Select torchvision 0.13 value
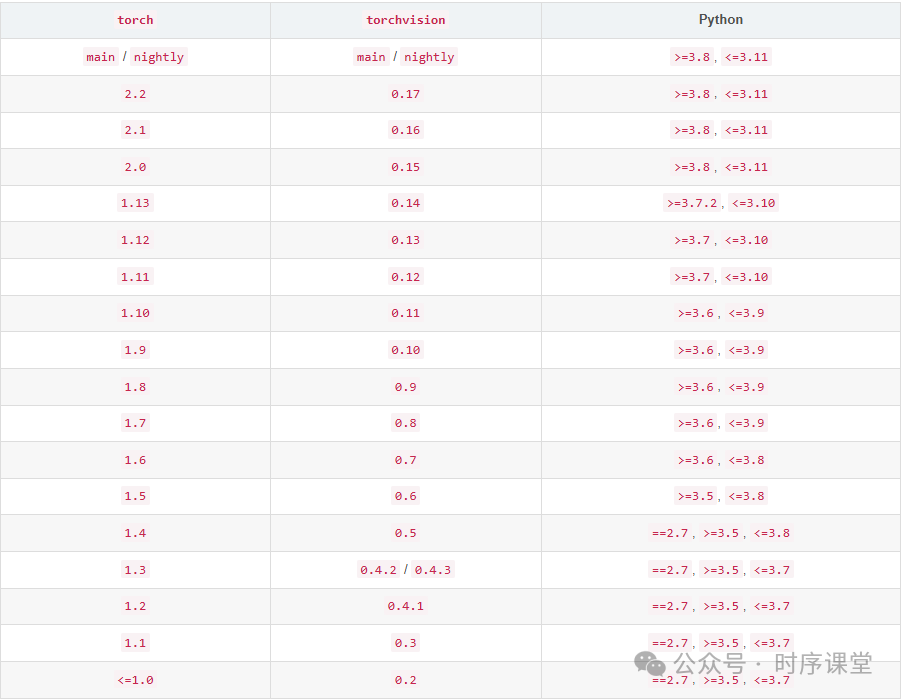901x699 pixels. (x=406, y=240)
